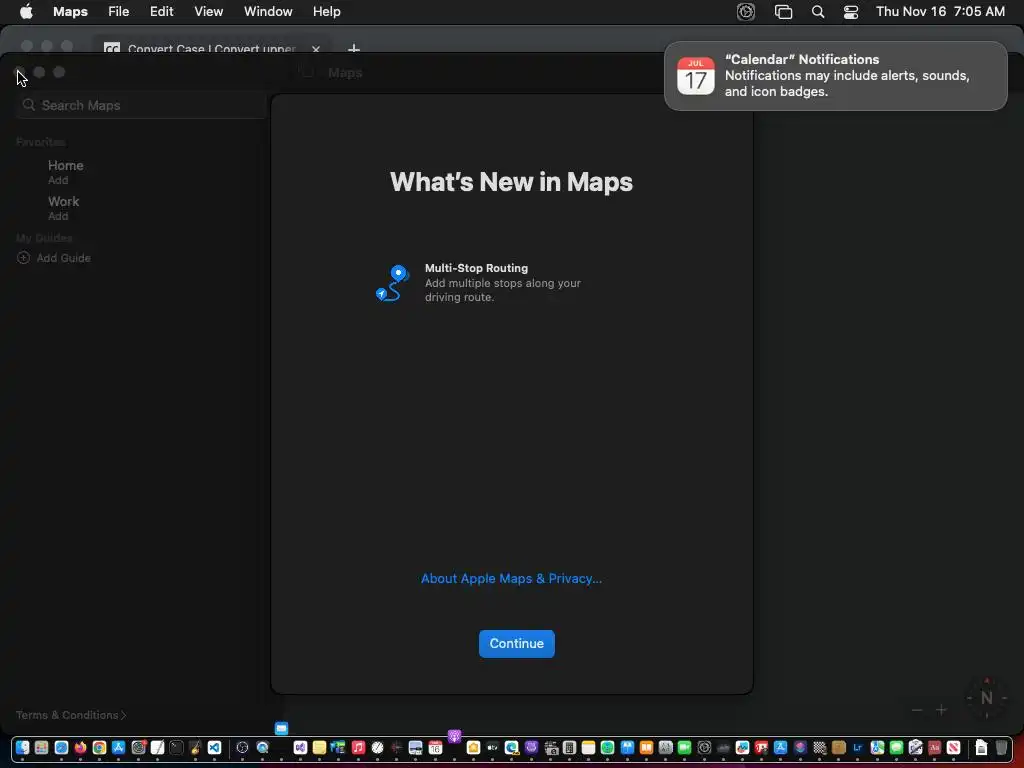
Task: Open Apple TV from the Dock
Action: [x=492, y=748]
